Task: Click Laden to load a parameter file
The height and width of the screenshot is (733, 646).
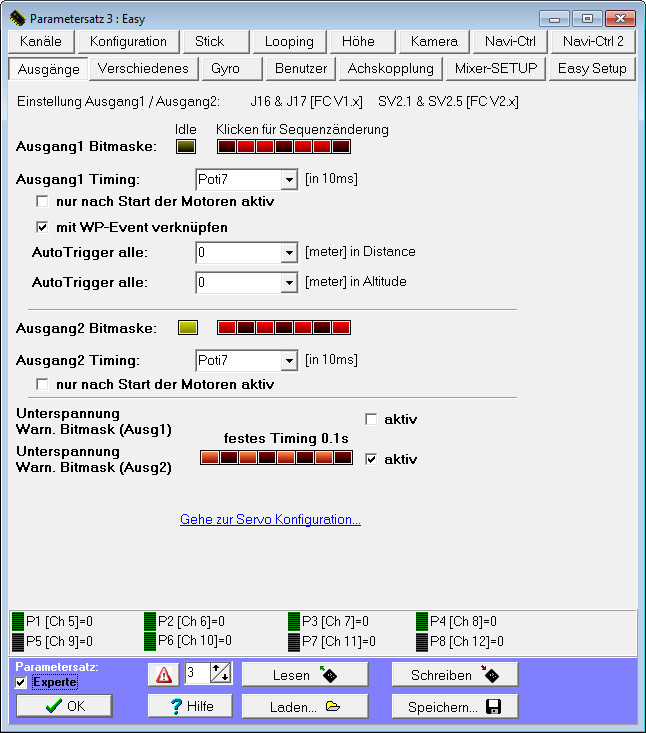Action: tap(305, 706)
